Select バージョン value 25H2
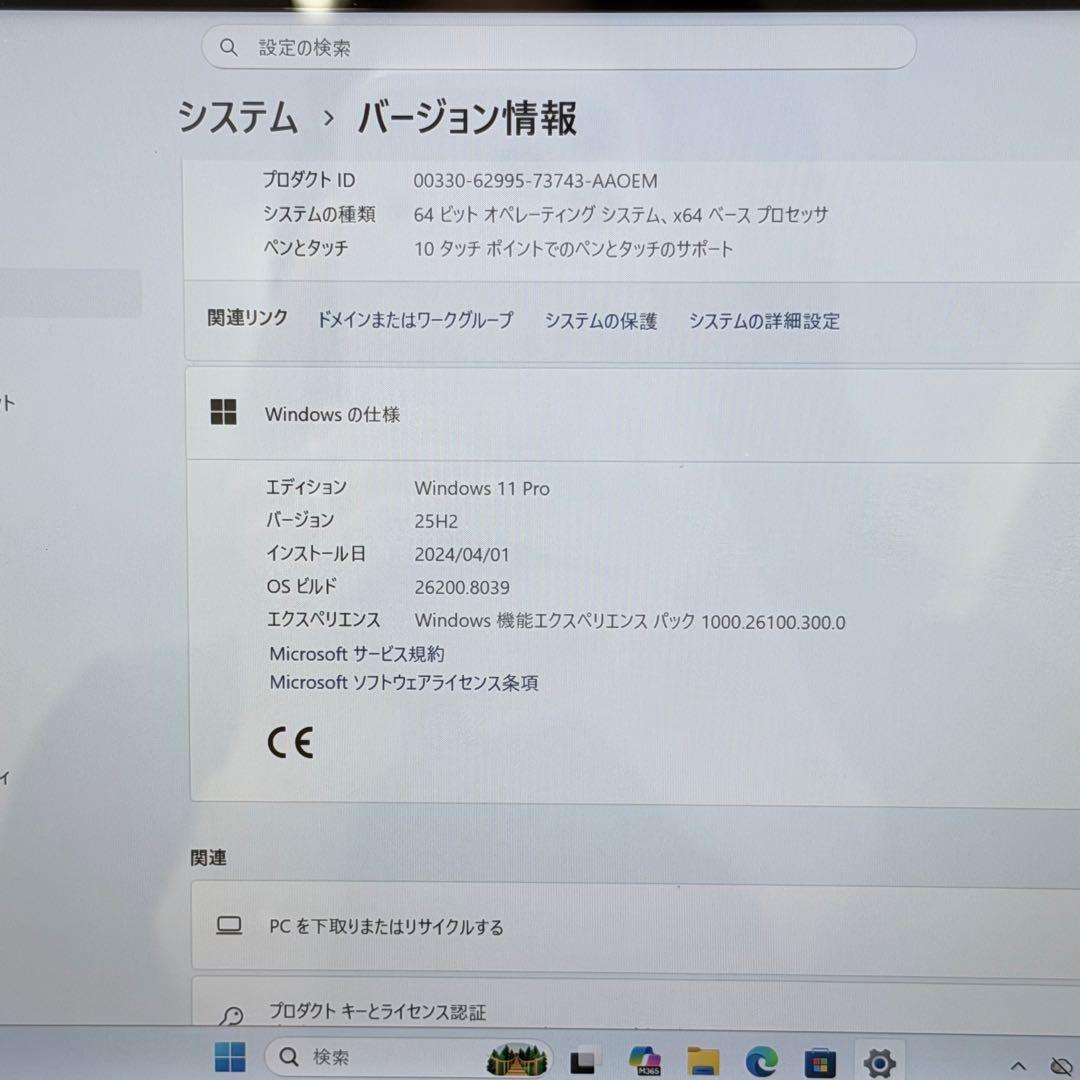The image size is (1080, 1080). pos(436,521)
